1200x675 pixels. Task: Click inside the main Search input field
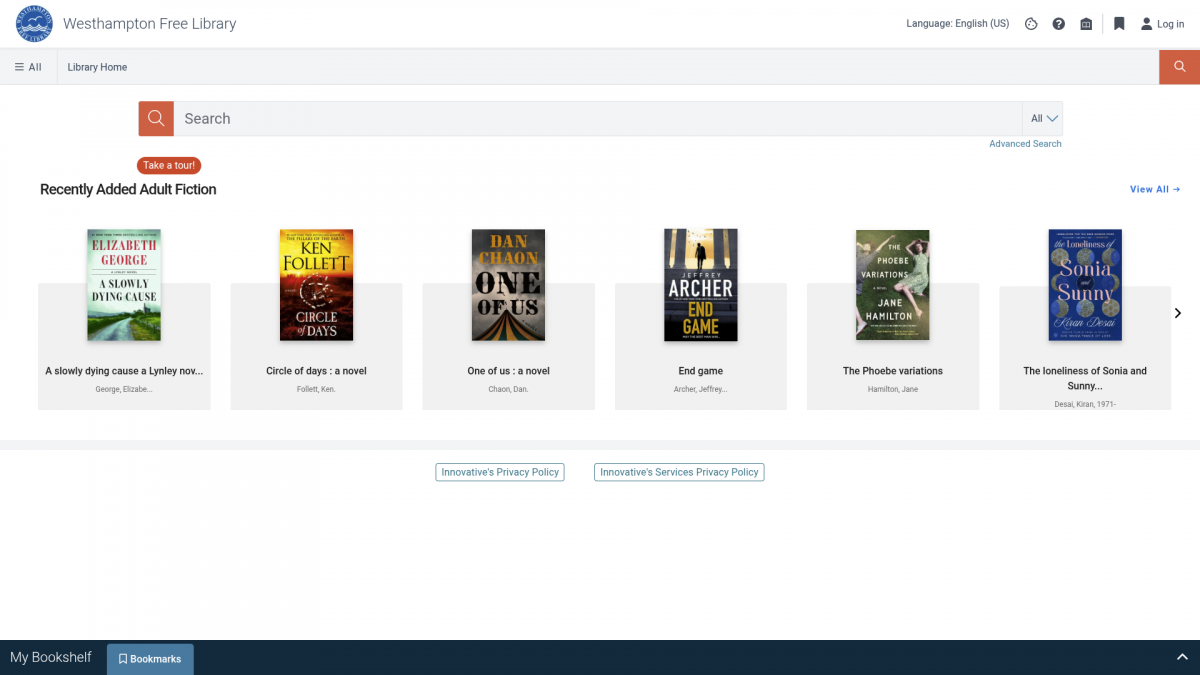coord(597,118)
